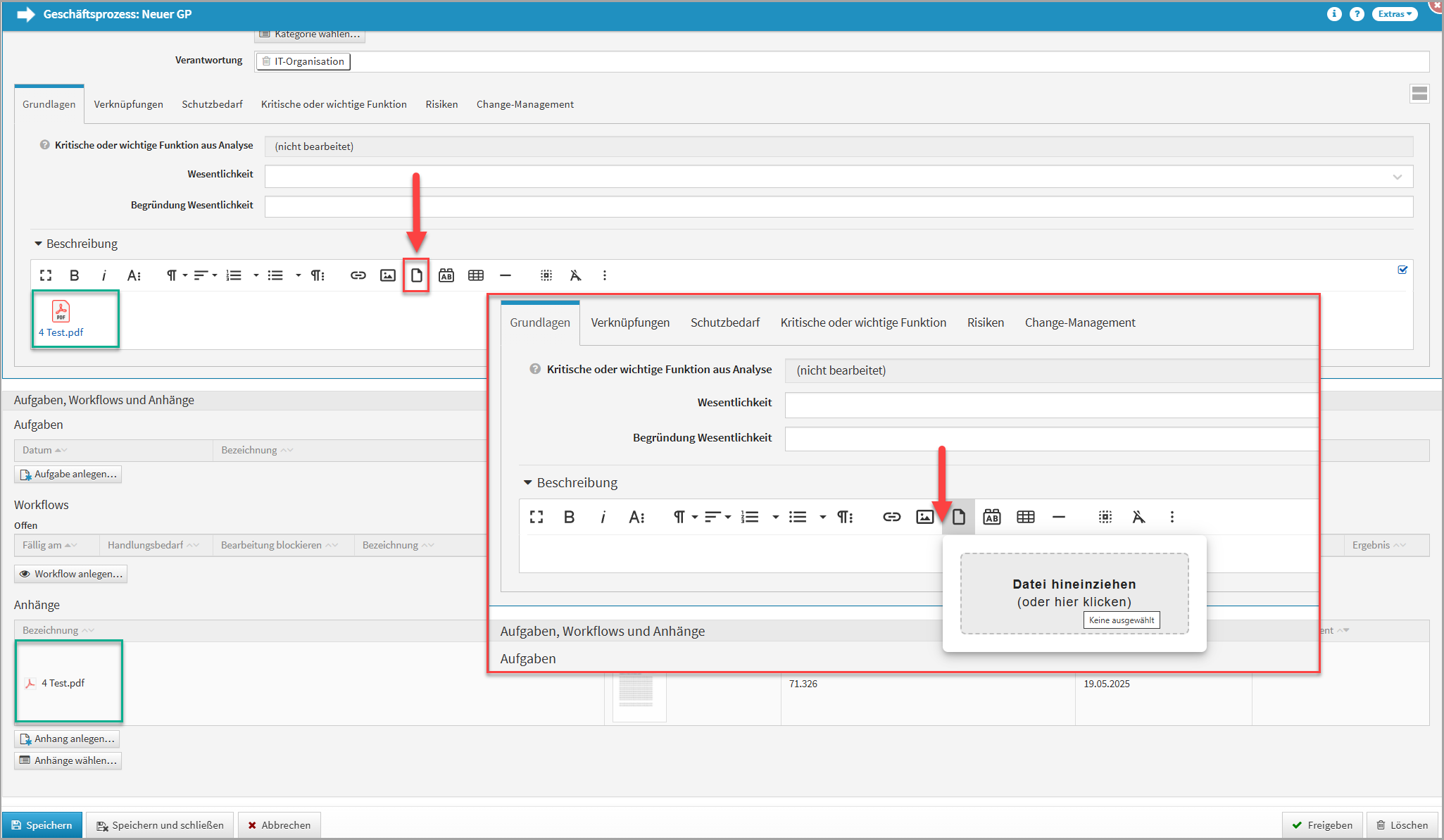
Task: Click the insert file icon in Beschreibung toolbar
Action: click(416, 275)
